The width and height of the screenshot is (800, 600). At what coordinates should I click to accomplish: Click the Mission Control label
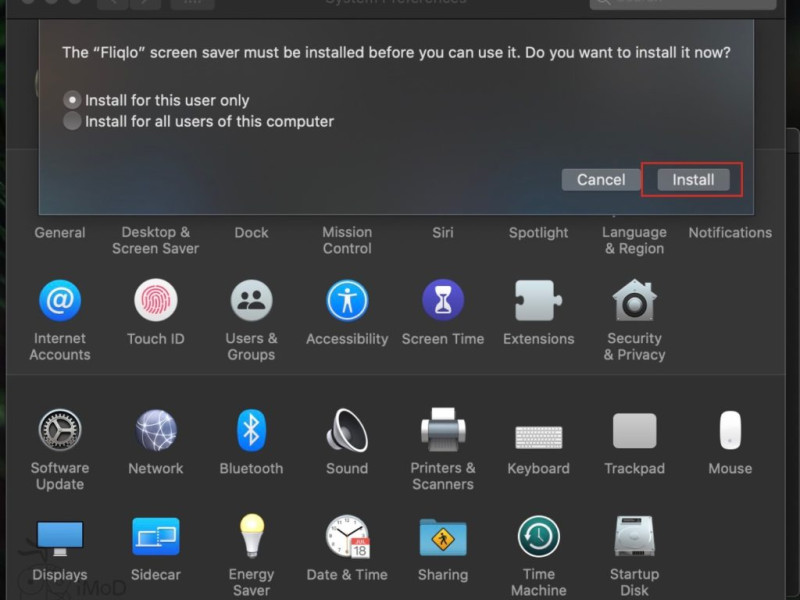(347, 240)
